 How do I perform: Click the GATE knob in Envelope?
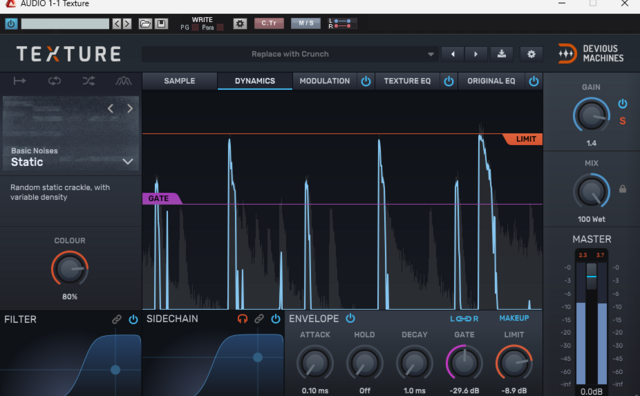(x=464, y=363)
